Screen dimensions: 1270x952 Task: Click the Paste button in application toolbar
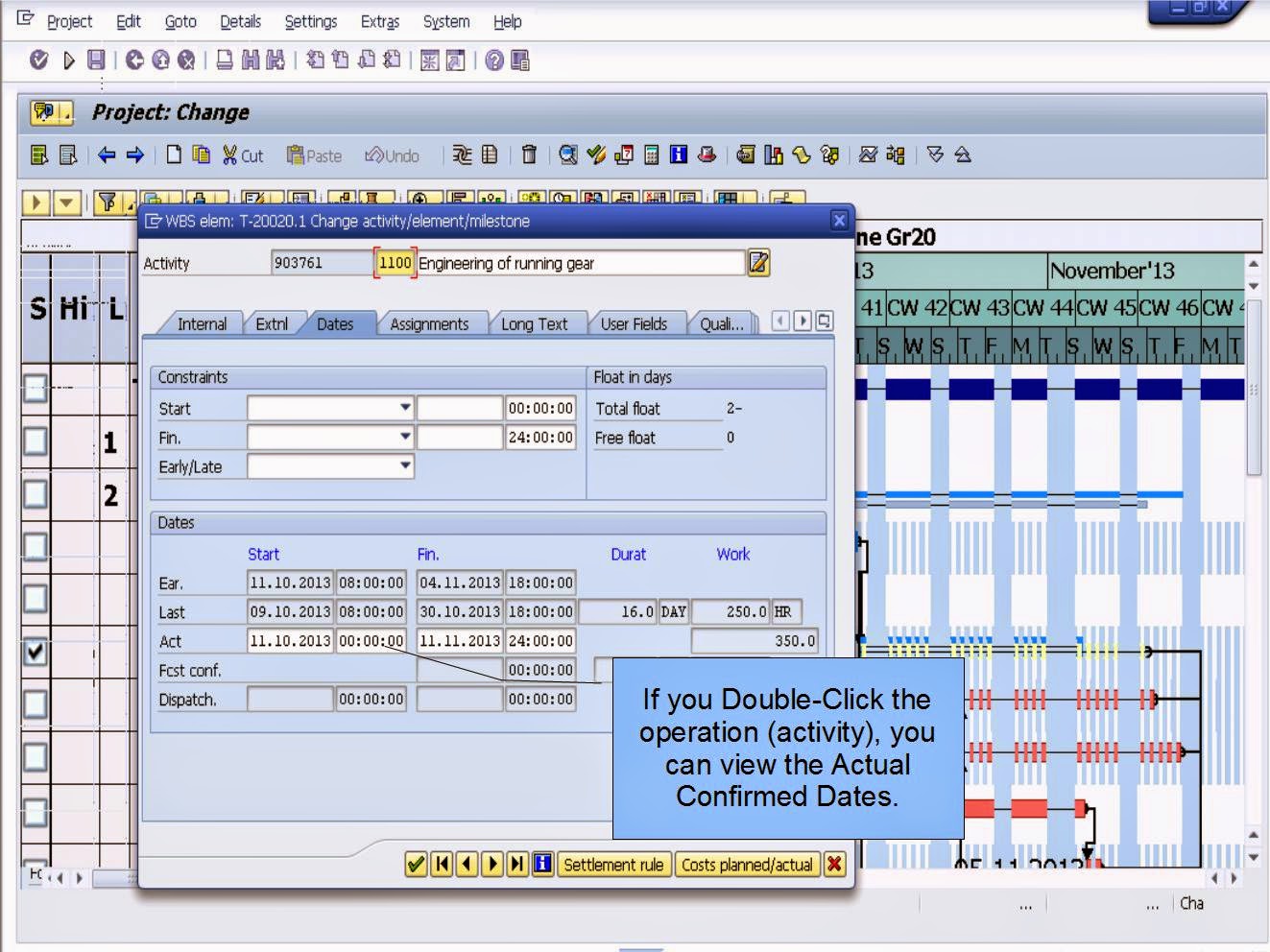[x=315, y=155]
